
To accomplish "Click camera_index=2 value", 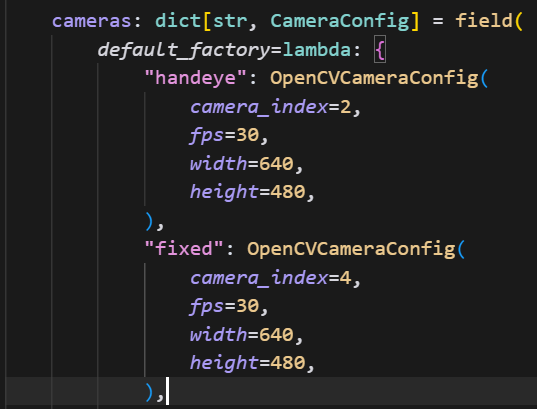I will coord(345,107).
